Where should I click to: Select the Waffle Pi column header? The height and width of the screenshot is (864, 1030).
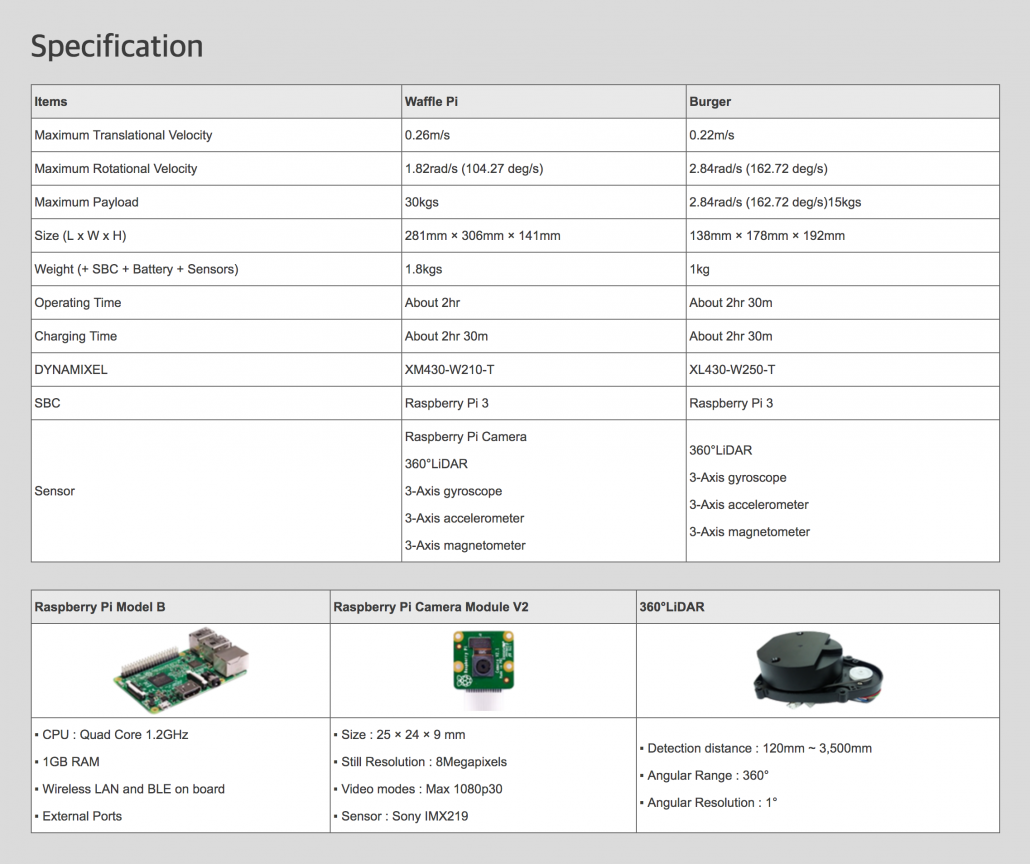431,102
